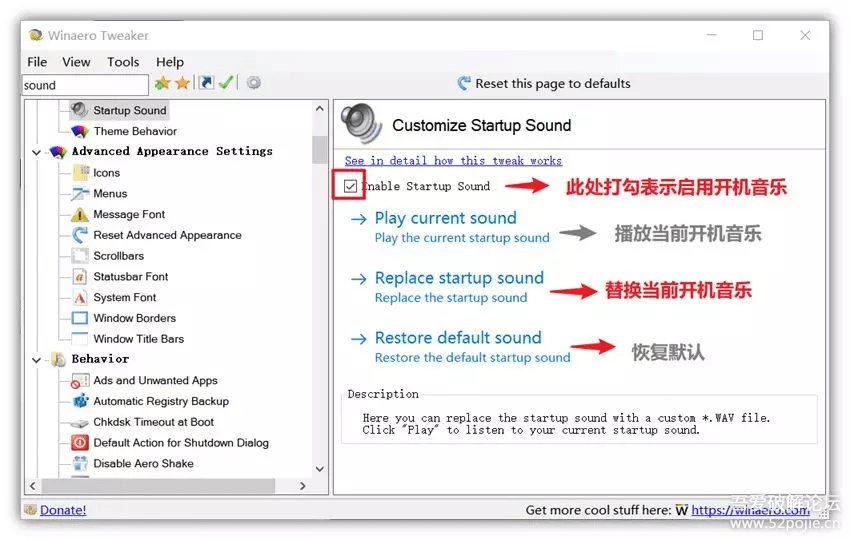This screenshot has width=850, height=540.
Task: Open the File menu
Action: (37, 62)
